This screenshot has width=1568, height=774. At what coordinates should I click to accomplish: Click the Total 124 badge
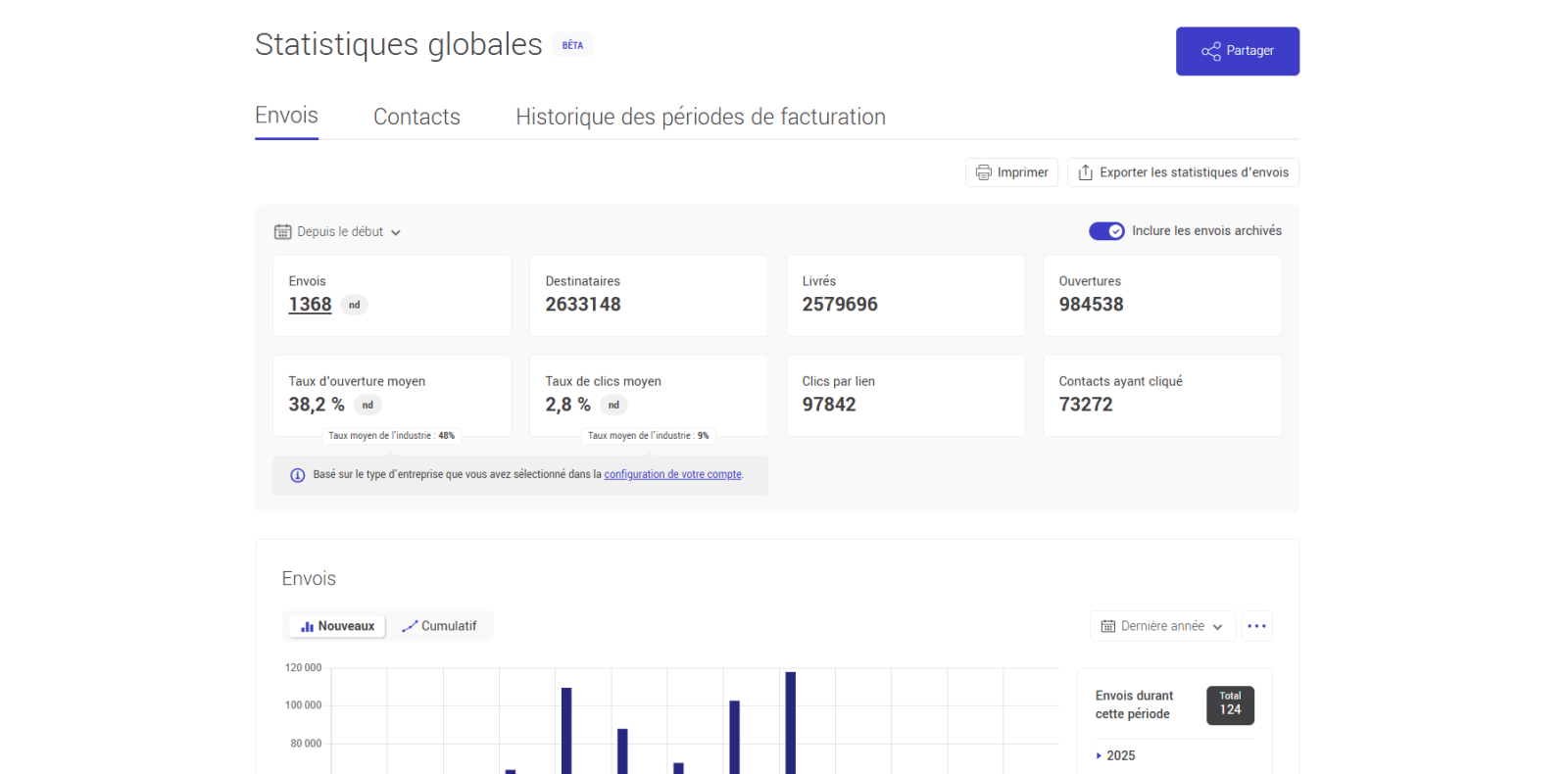click(x=1230, y=704)
